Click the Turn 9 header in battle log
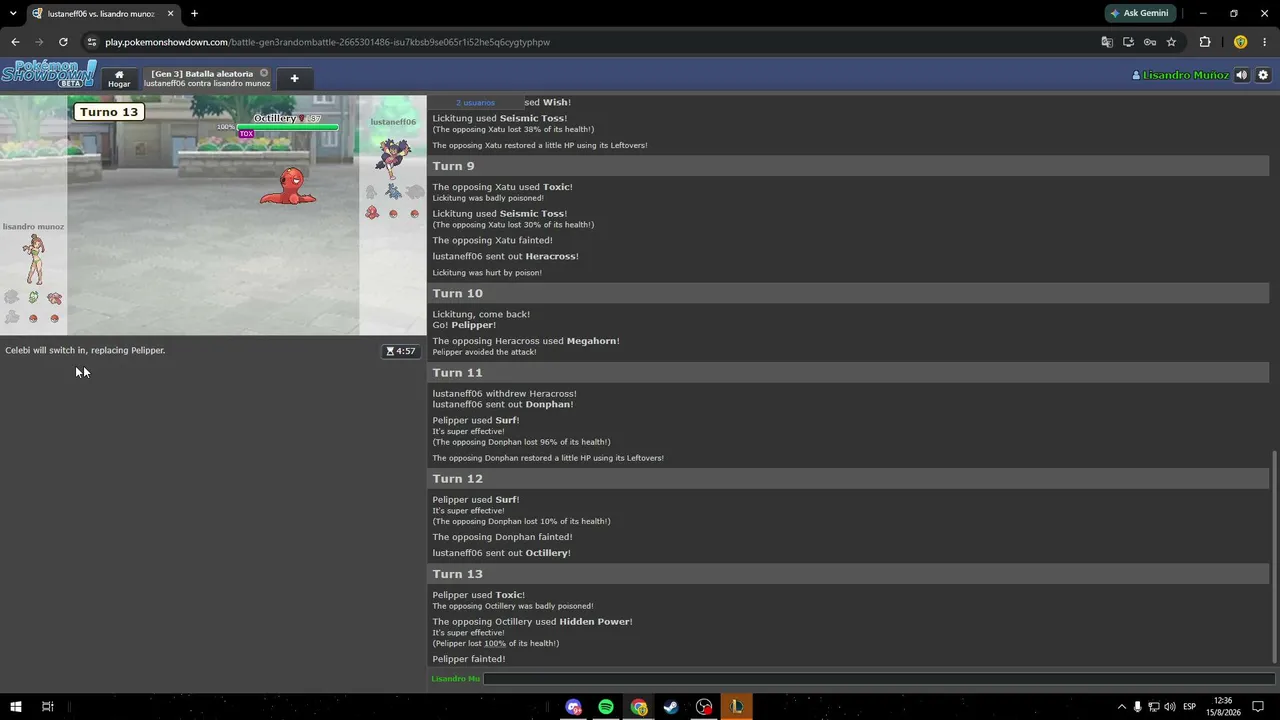 [848, 166]
